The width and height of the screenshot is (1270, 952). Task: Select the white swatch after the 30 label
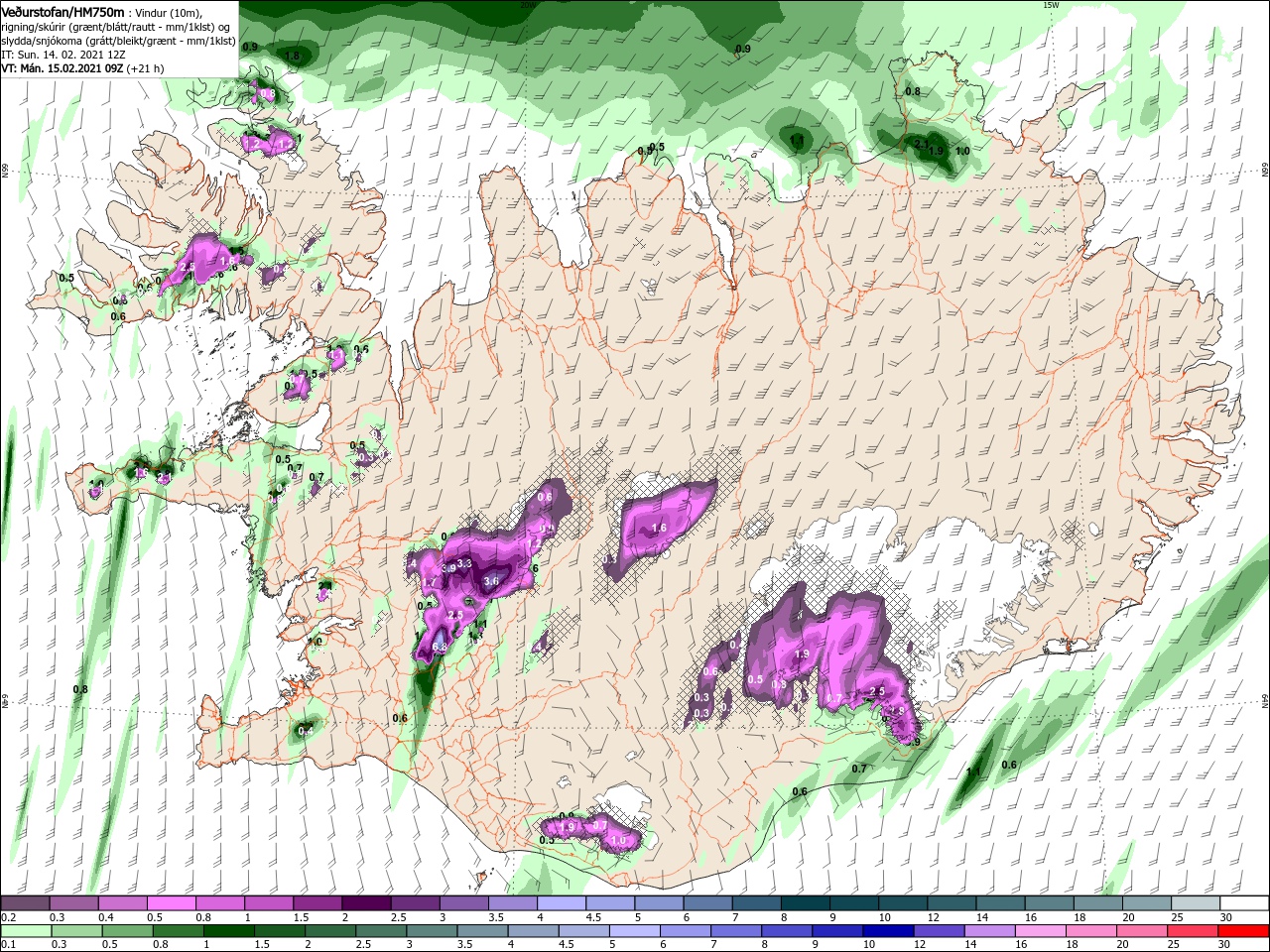[1244, 903]
